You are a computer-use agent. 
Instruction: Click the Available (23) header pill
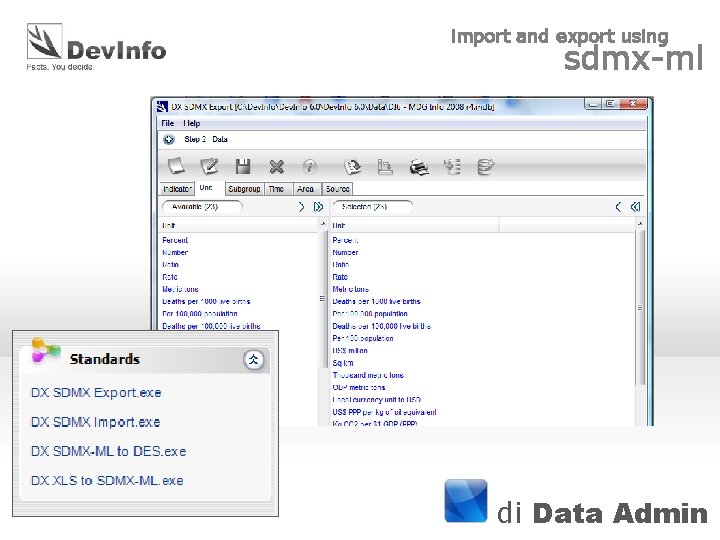202,207
